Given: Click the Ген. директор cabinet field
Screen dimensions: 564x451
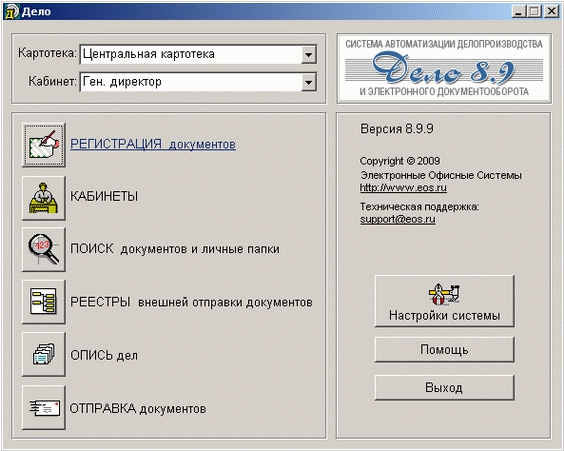Looking at the screenshot, I should (x=198, y=82).
